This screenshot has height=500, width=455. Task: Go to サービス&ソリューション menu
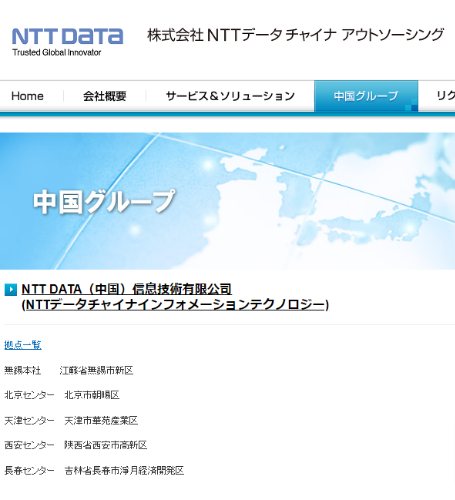pyautogui.click(x=230, y=96)
